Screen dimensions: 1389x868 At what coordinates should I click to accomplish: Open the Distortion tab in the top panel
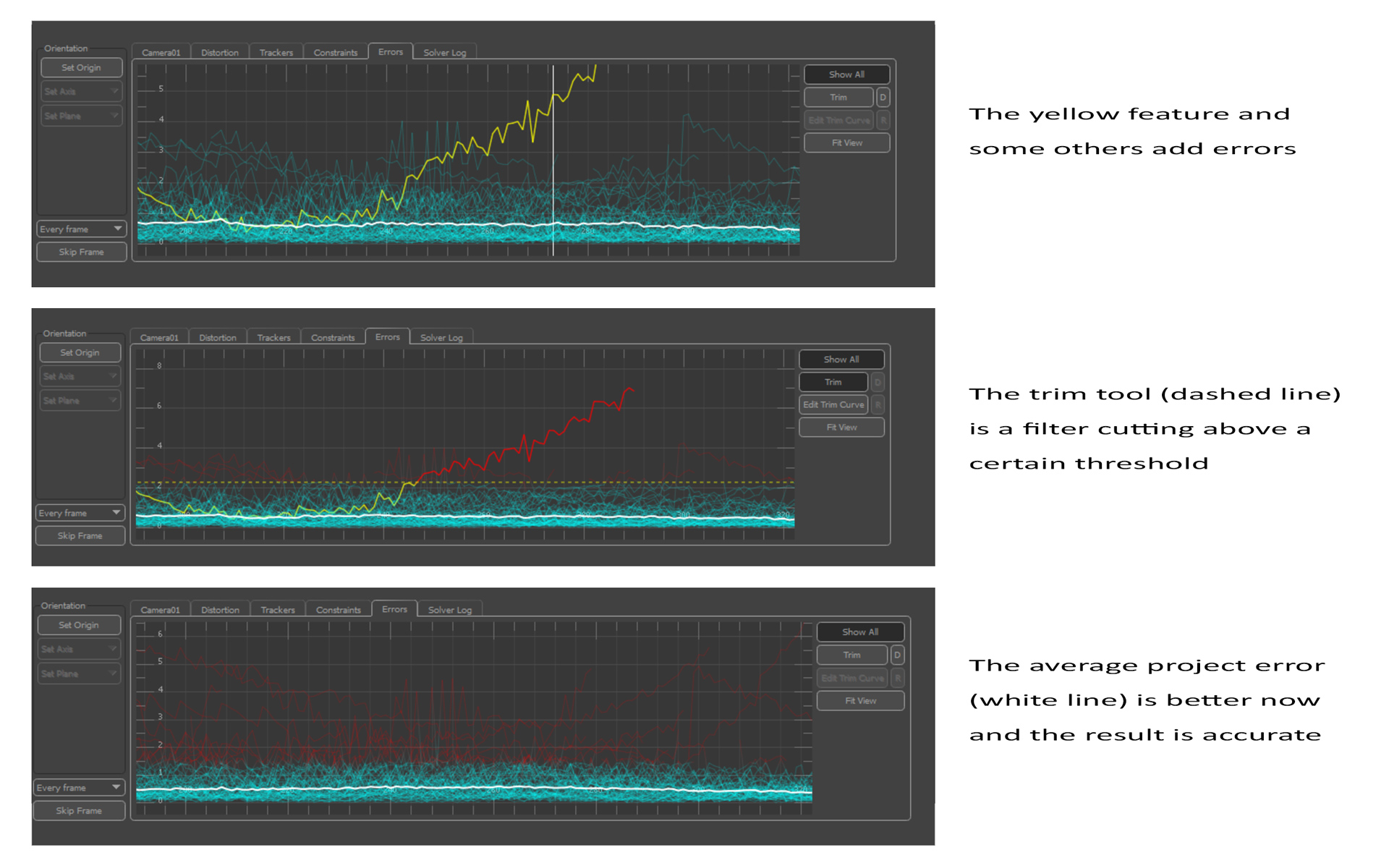tap(219, 53)
